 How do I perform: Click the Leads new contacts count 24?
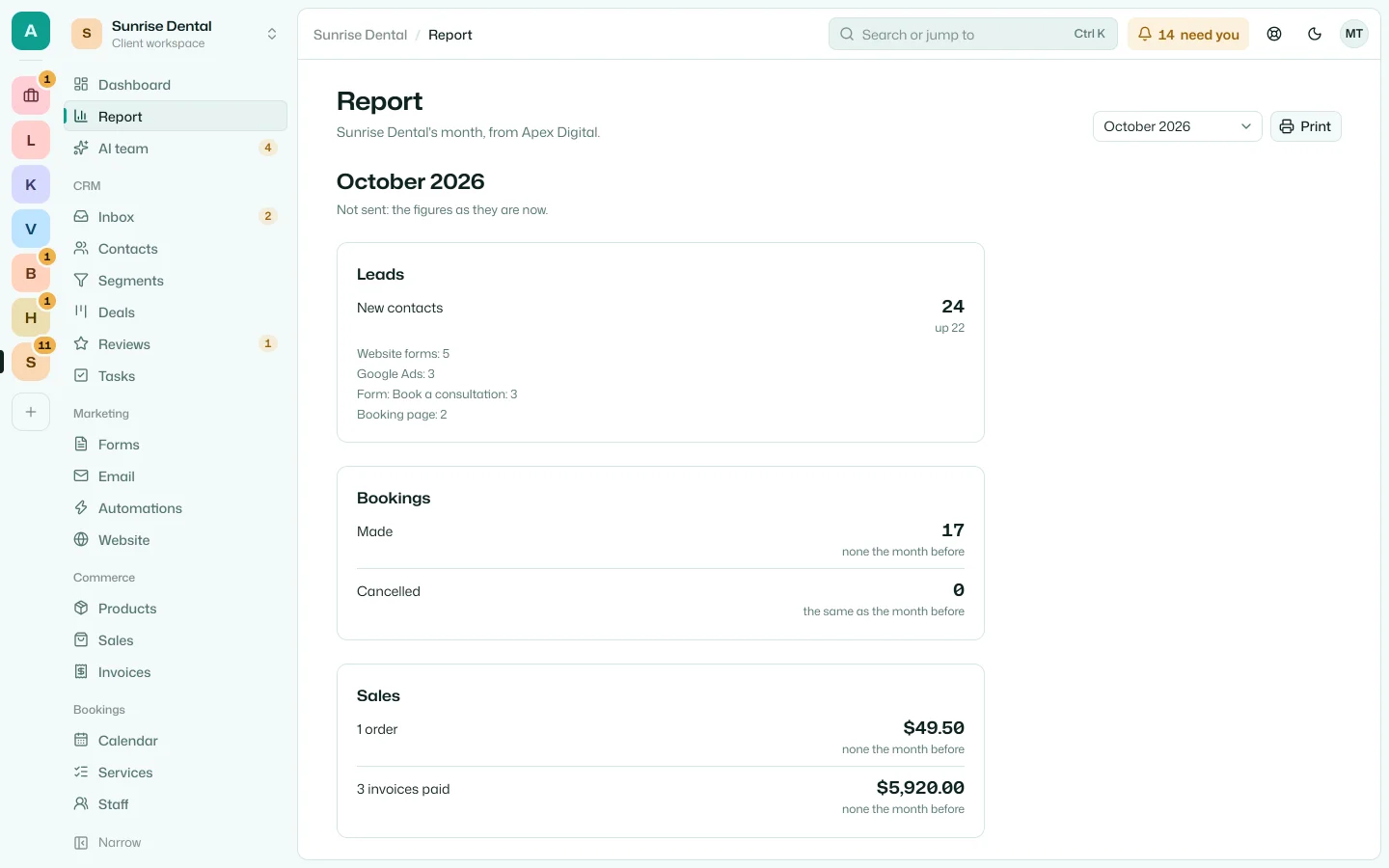[953, 307]
